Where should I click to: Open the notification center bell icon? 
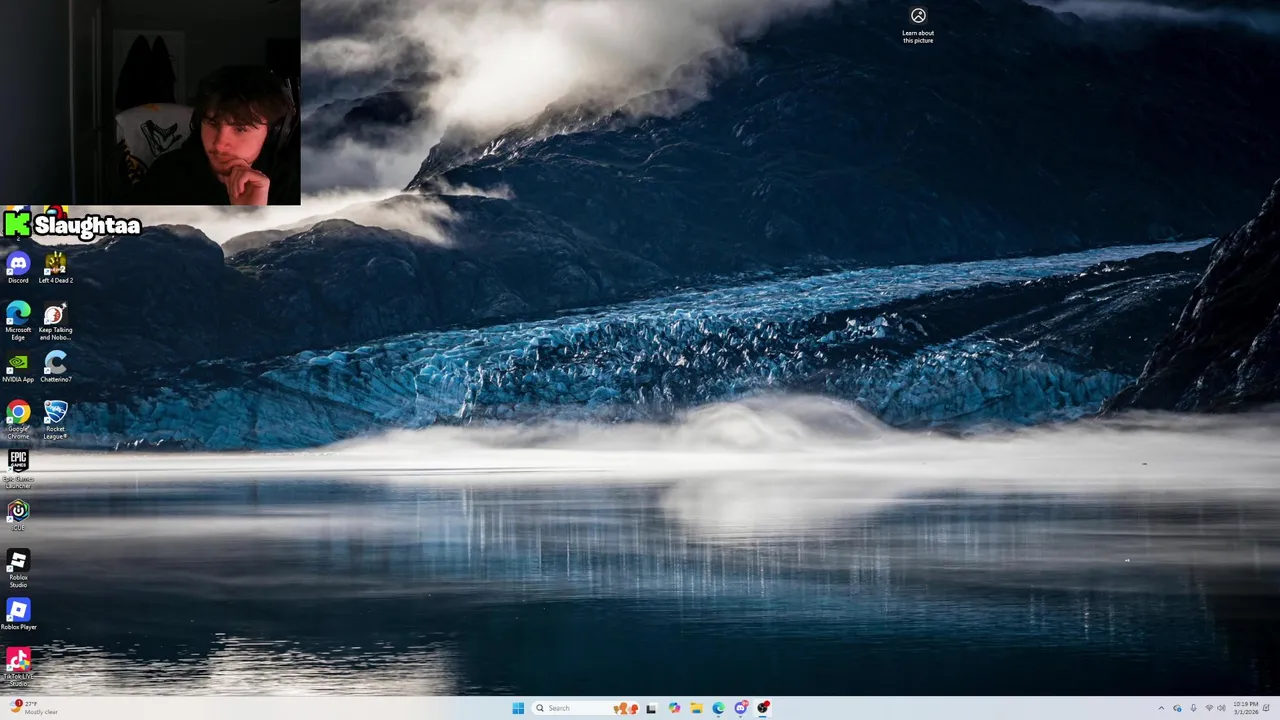(x=1266, y=708)
